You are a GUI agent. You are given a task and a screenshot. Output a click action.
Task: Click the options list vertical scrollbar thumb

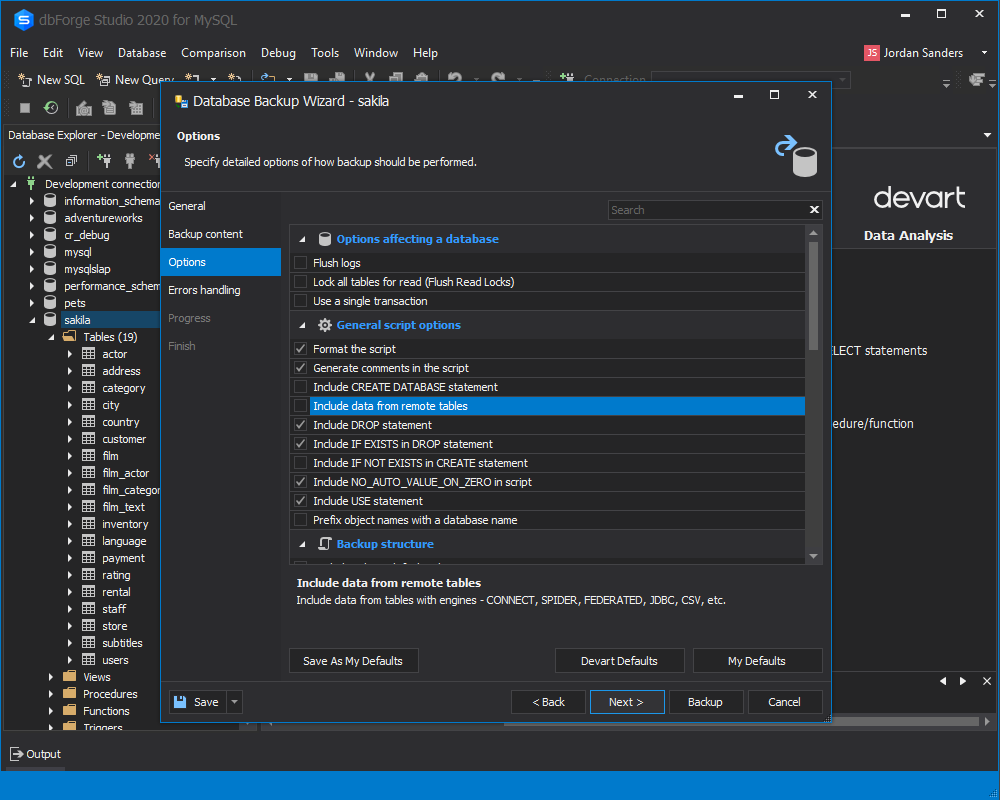click(813, 295)
